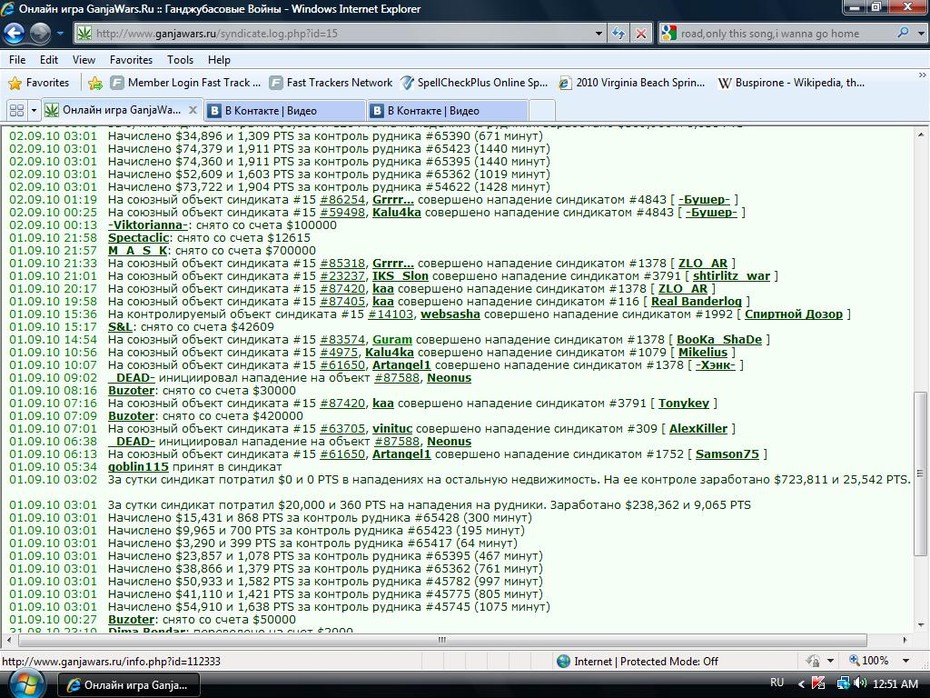
Task: Switch to second В Контакте Видео tab
Action: point(447,110)
